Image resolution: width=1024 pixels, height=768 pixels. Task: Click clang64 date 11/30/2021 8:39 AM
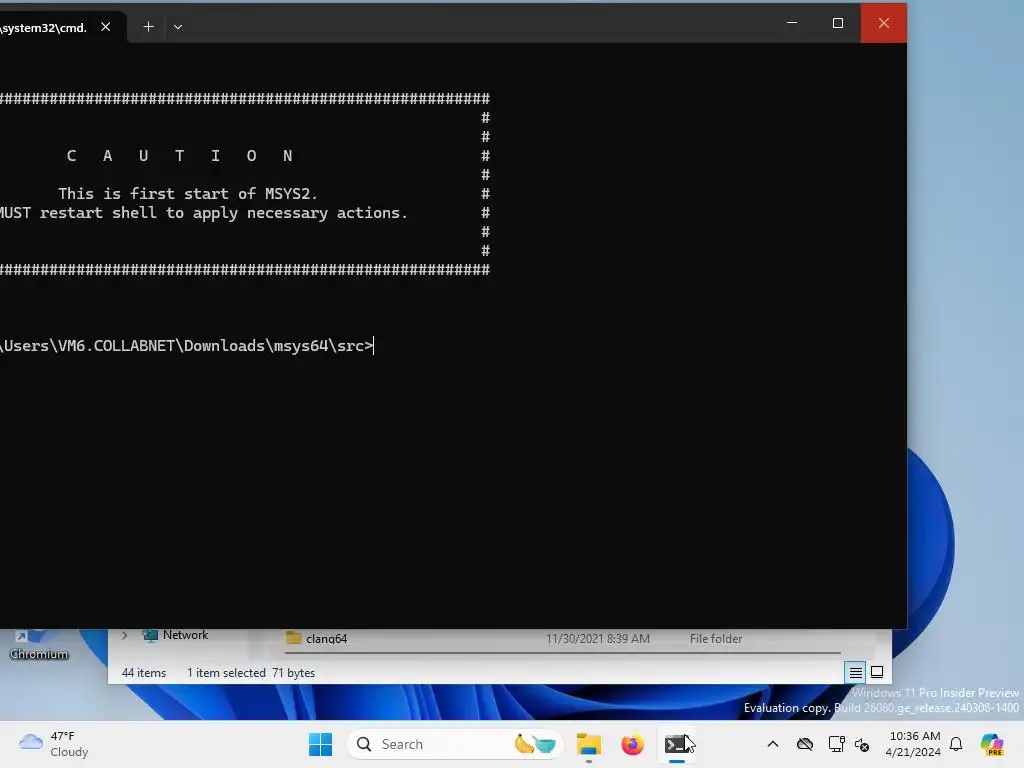(598, 639)
